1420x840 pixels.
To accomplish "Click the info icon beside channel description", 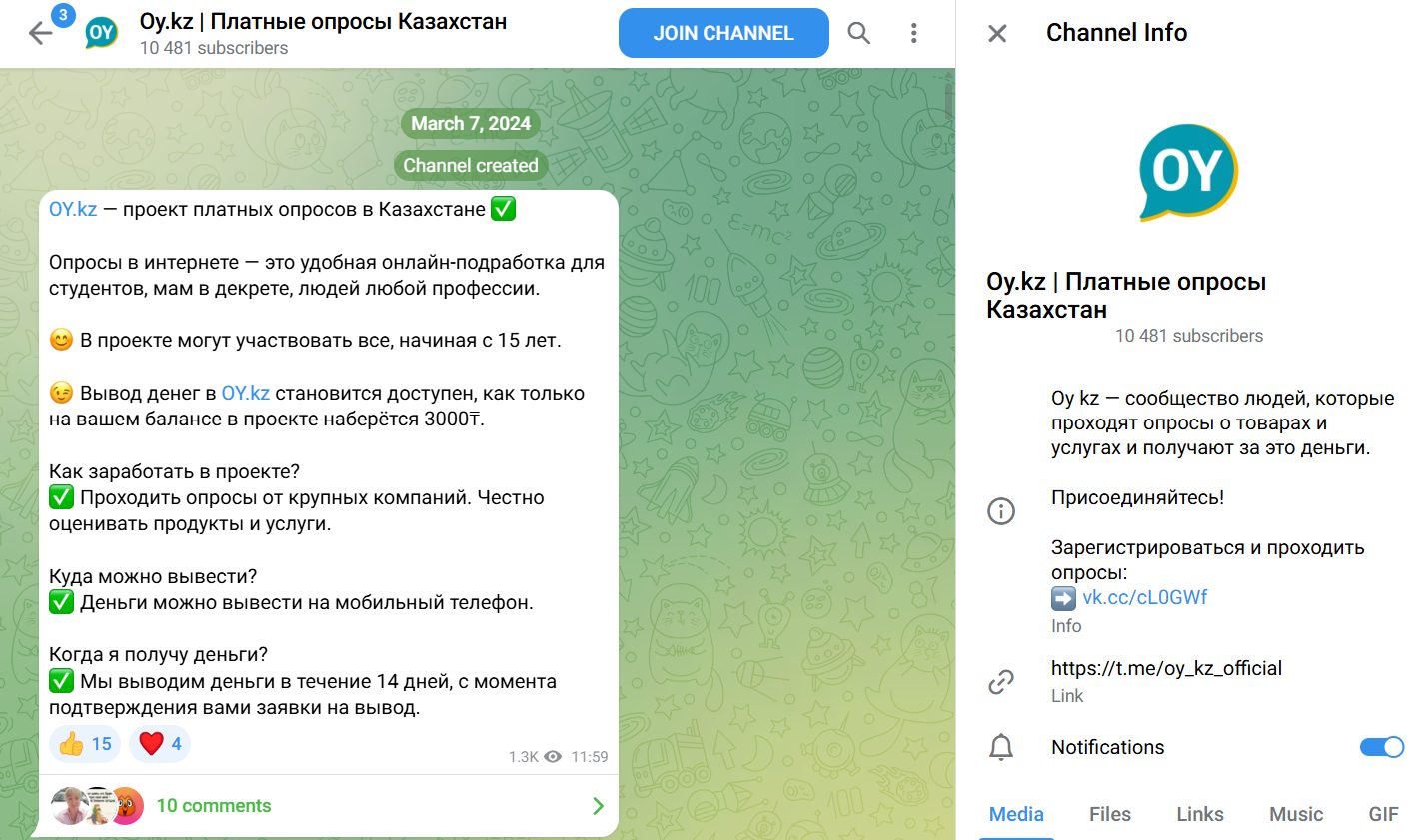I will 1000,511.
